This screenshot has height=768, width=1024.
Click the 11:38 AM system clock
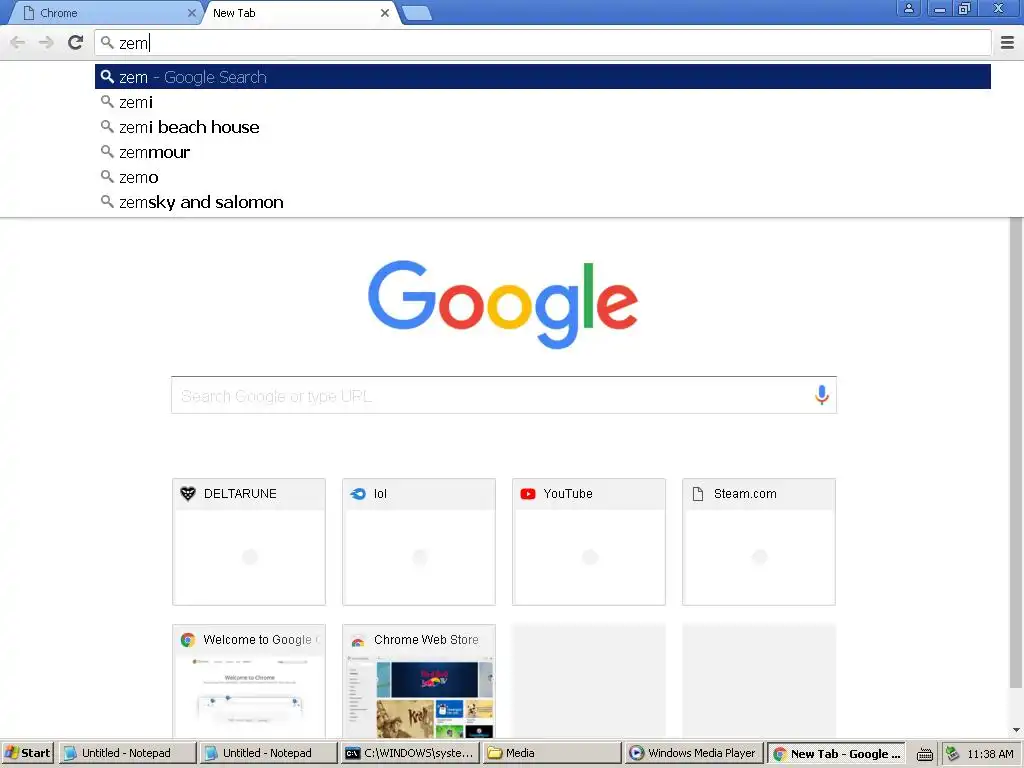pos(990,754)
